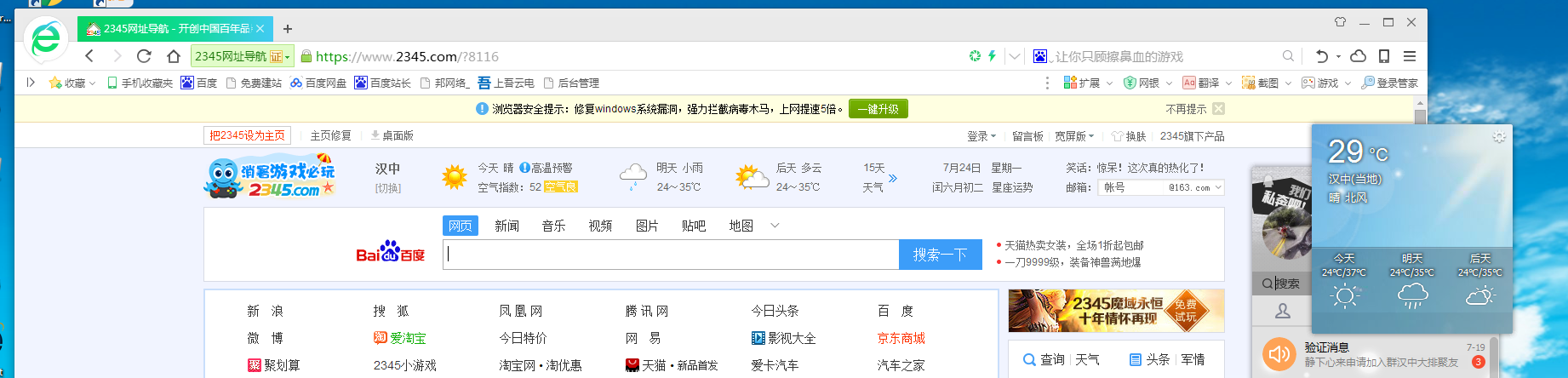Close the 2345网址导航 tab
Image resolution: width=1568 pixels, height=378 pixels.
260,29
